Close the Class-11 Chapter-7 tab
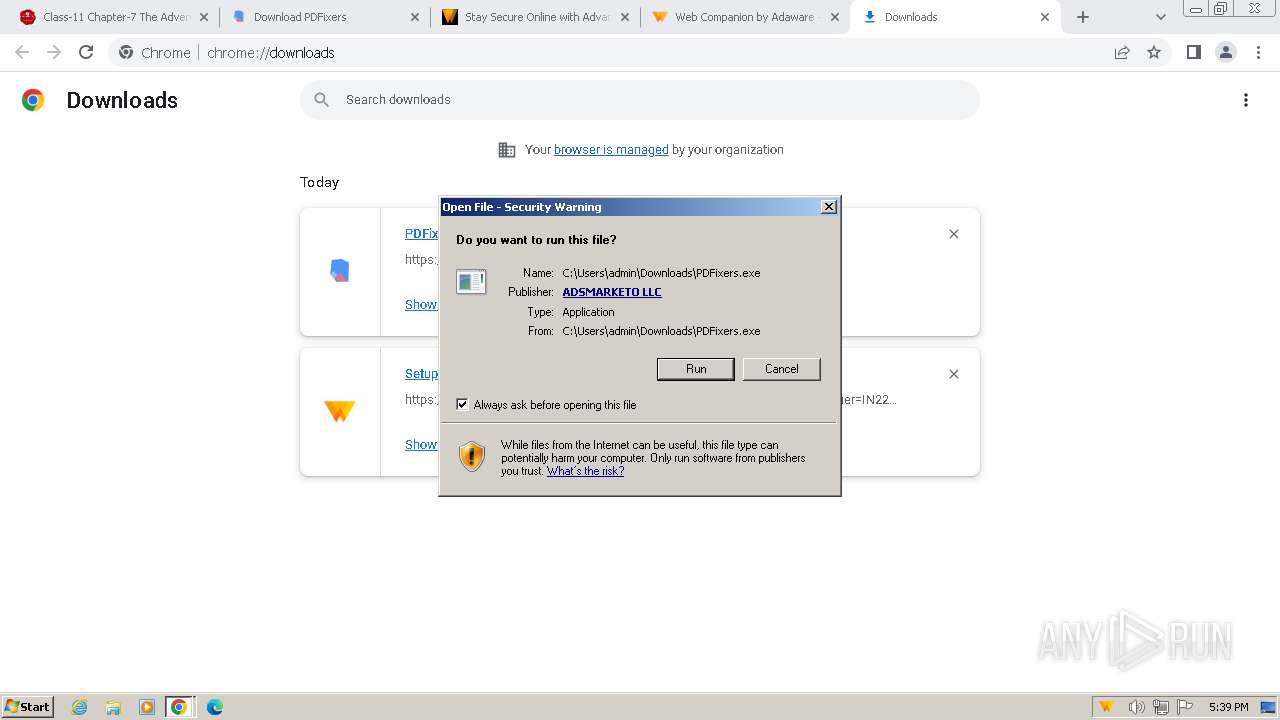Viewport: 1280px width, 720px height. [x=203, y=17]
